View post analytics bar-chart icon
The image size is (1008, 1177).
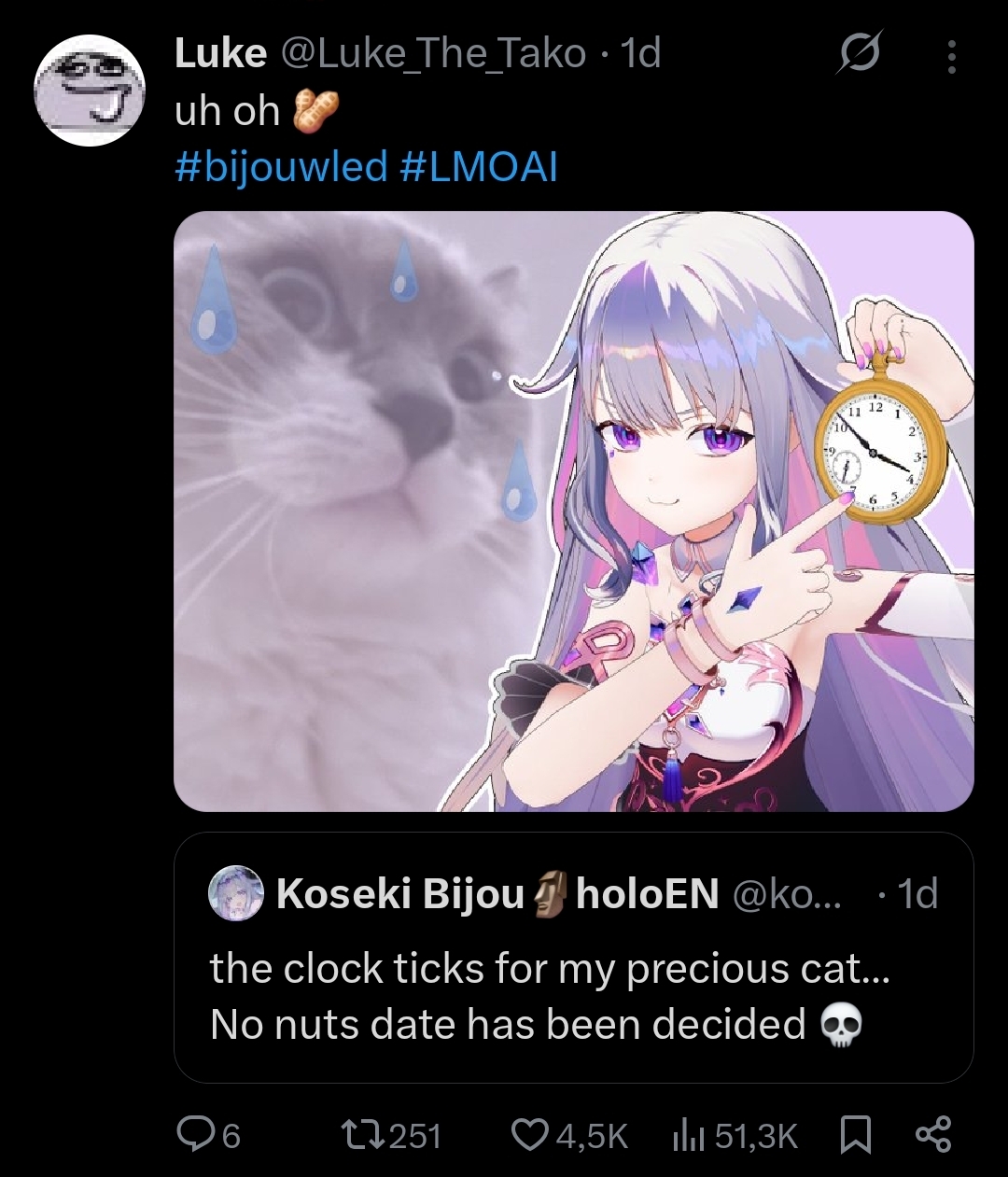(x=689, y=1135)
